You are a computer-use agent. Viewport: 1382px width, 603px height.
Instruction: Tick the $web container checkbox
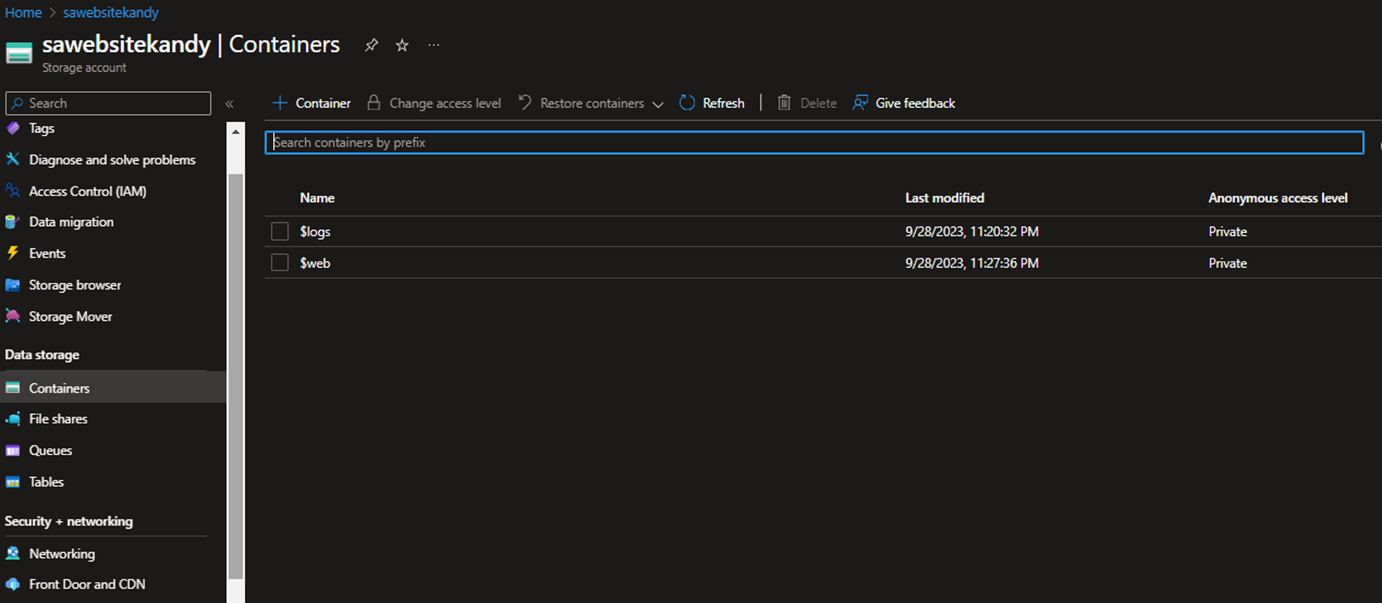pyautogui.click(x=280, y=263)
